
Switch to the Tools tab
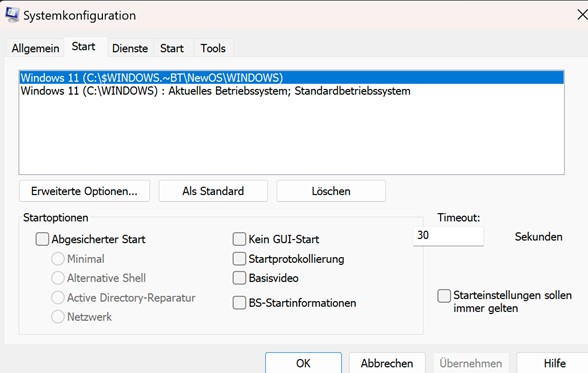213,48
